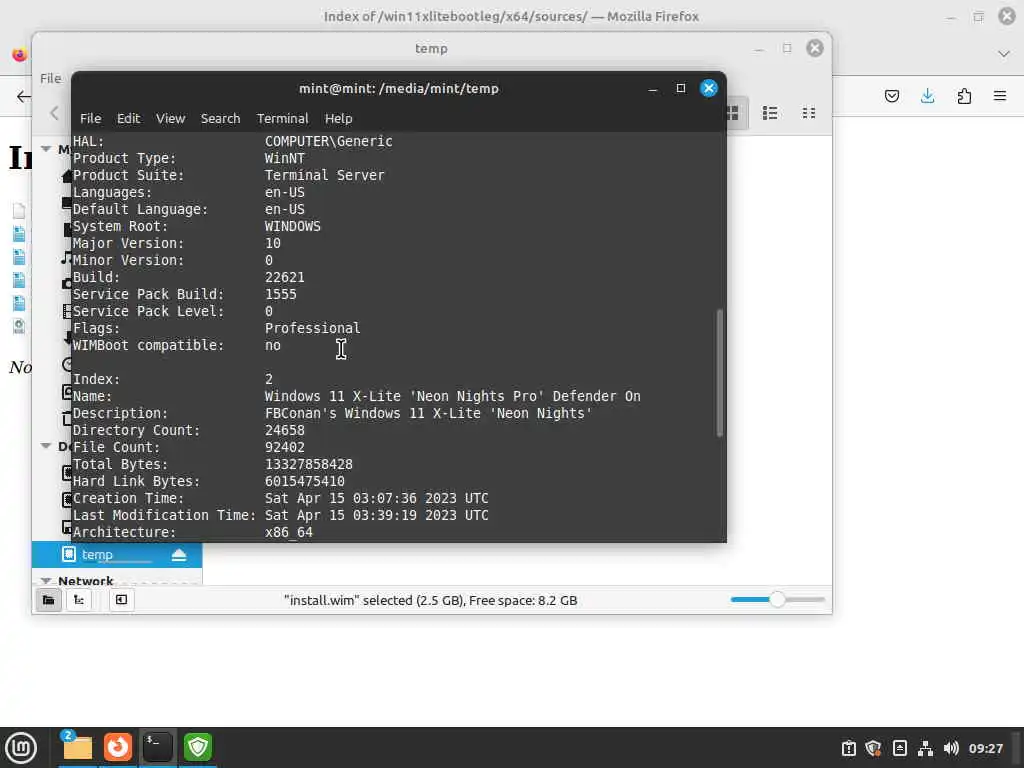Screen dimensions: 1024x768
Task: Click the Product Suite value Terminal Server
Action: (324, 175)
